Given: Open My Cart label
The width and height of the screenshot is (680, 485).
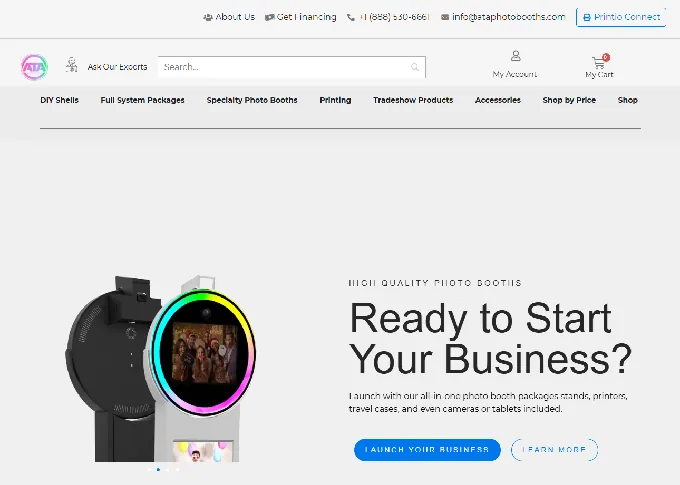Looking at the screenshot, I should point(599,75).
